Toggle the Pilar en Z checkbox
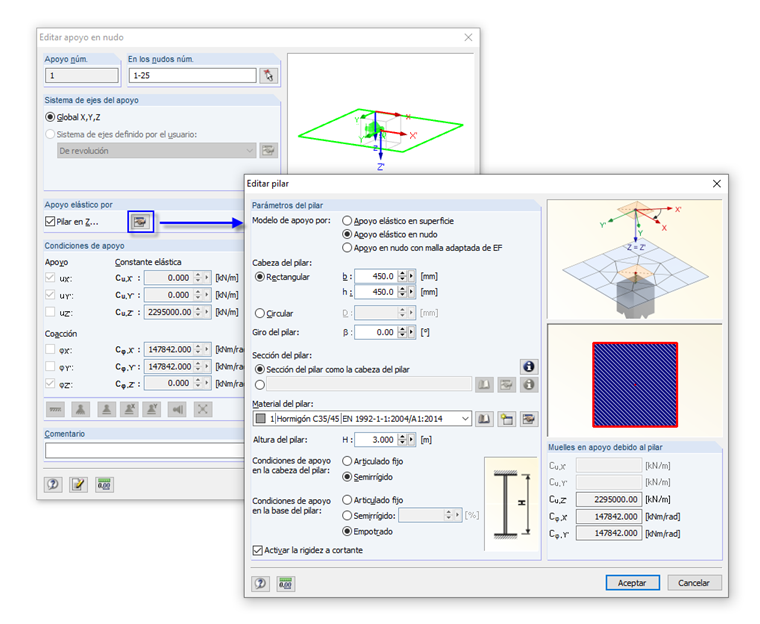 (x=50, y=222)
